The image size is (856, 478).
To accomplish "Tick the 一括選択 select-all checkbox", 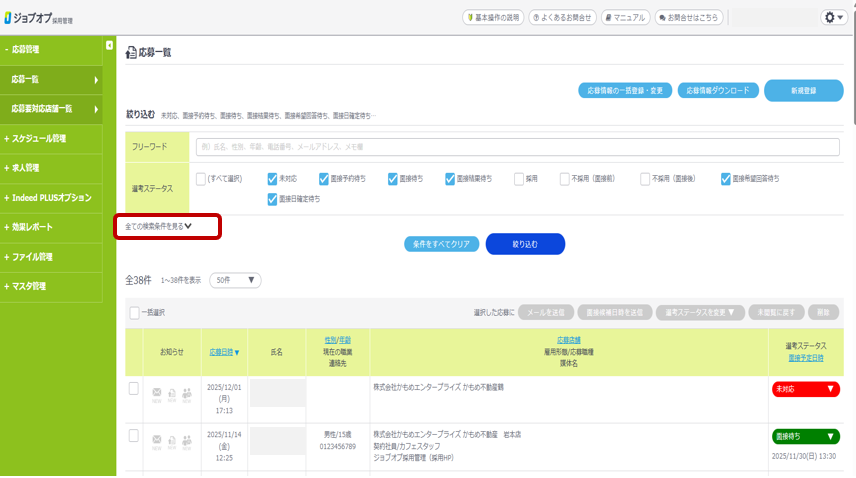I will tap(135, 312).
